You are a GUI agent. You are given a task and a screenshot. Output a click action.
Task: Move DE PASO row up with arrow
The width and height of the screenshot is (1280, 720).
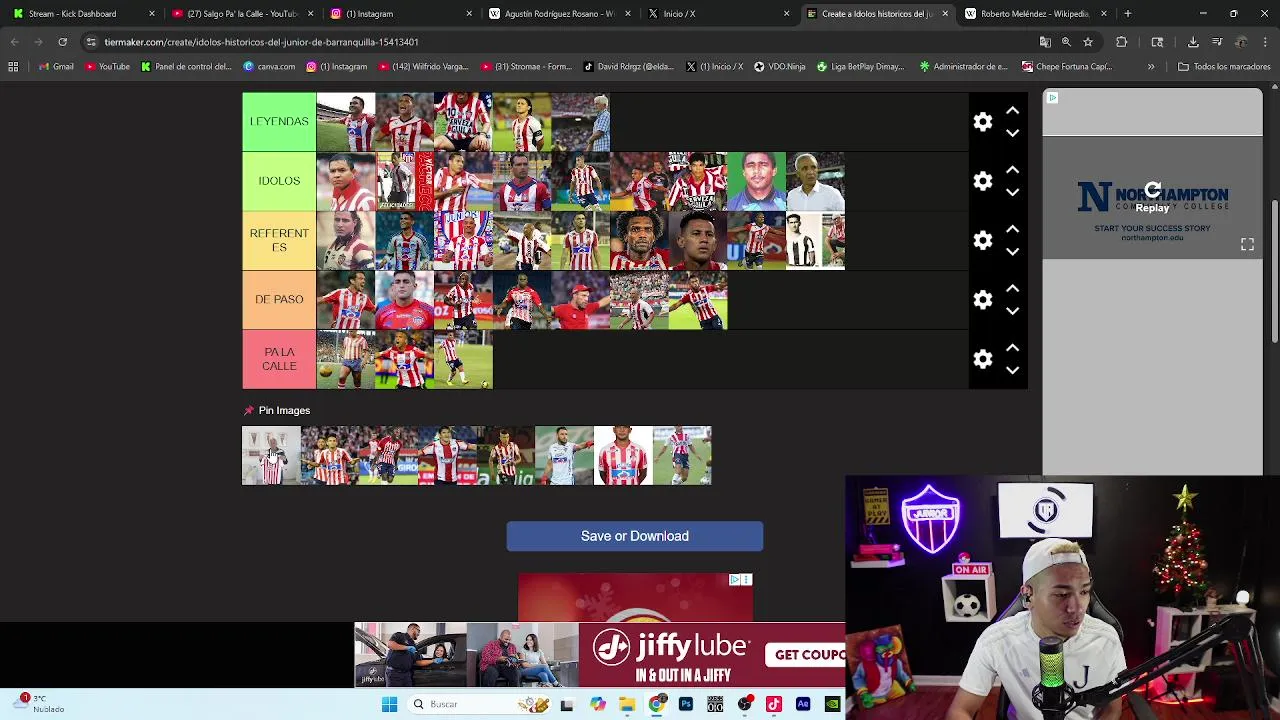pyautogui.click(x=1012, y=289)
